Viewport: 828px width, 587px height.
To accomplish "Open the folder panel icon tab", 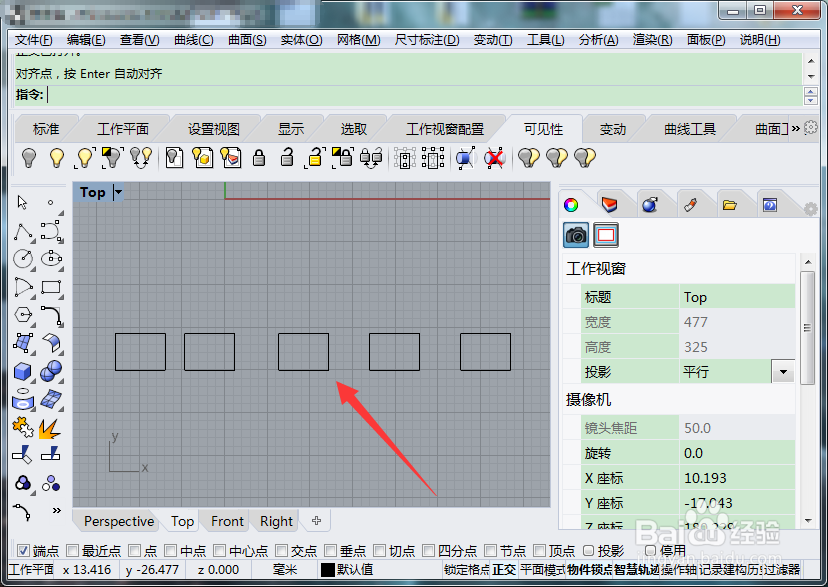I will 730,205.
